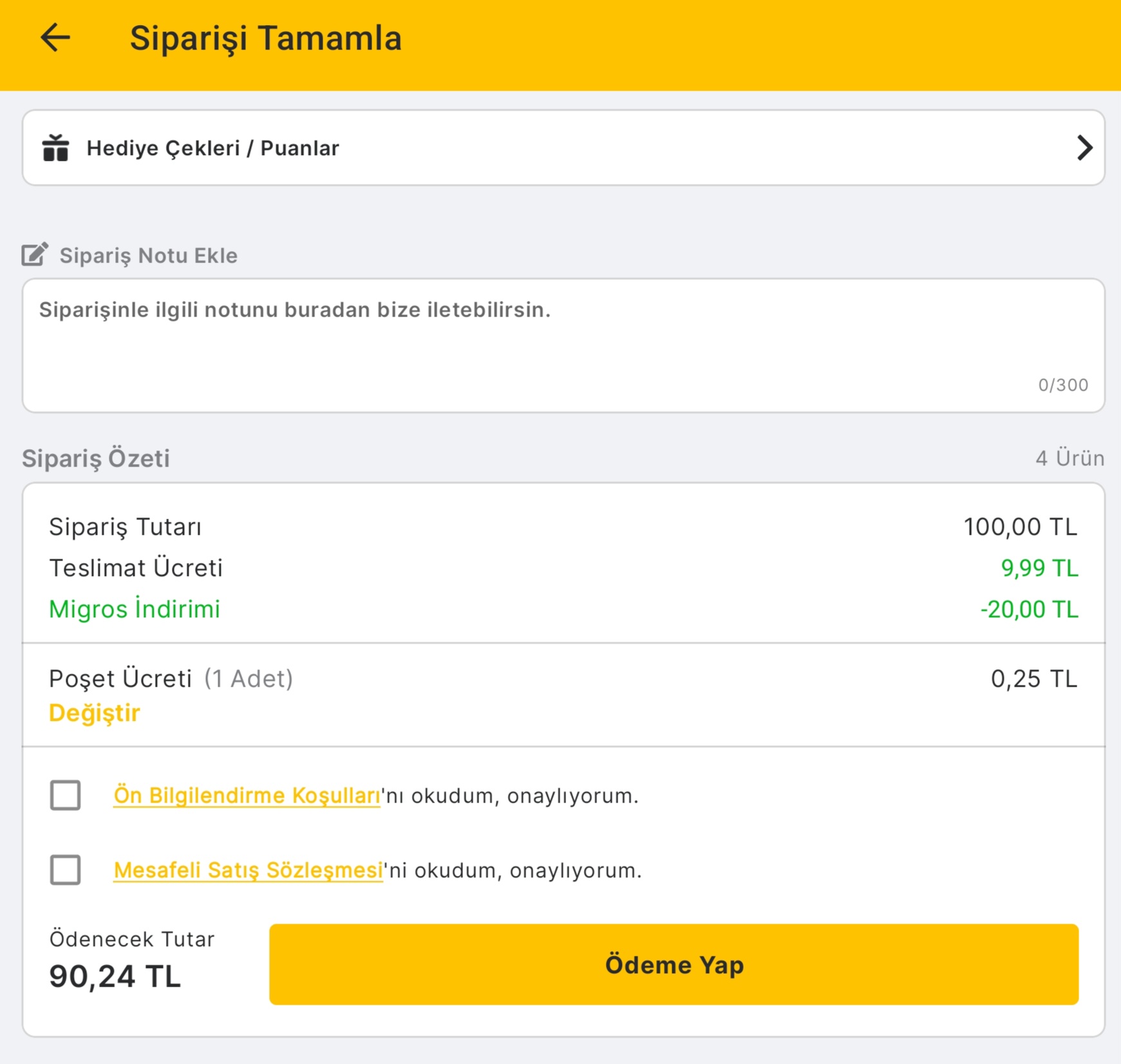This screenshot has height=1064, width=1121.
Task: Open the Ön Bilgilendirme Koşulları link
Action: click(x=247, y=796)
